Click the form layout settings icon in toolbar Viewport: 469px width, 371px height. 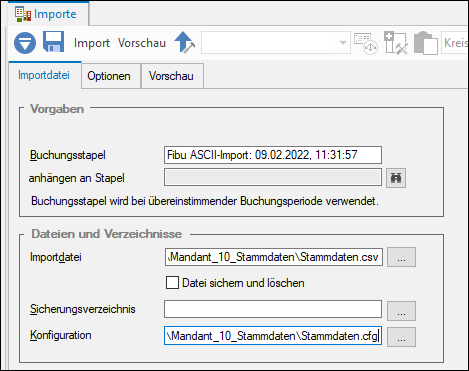pos(365,43)
